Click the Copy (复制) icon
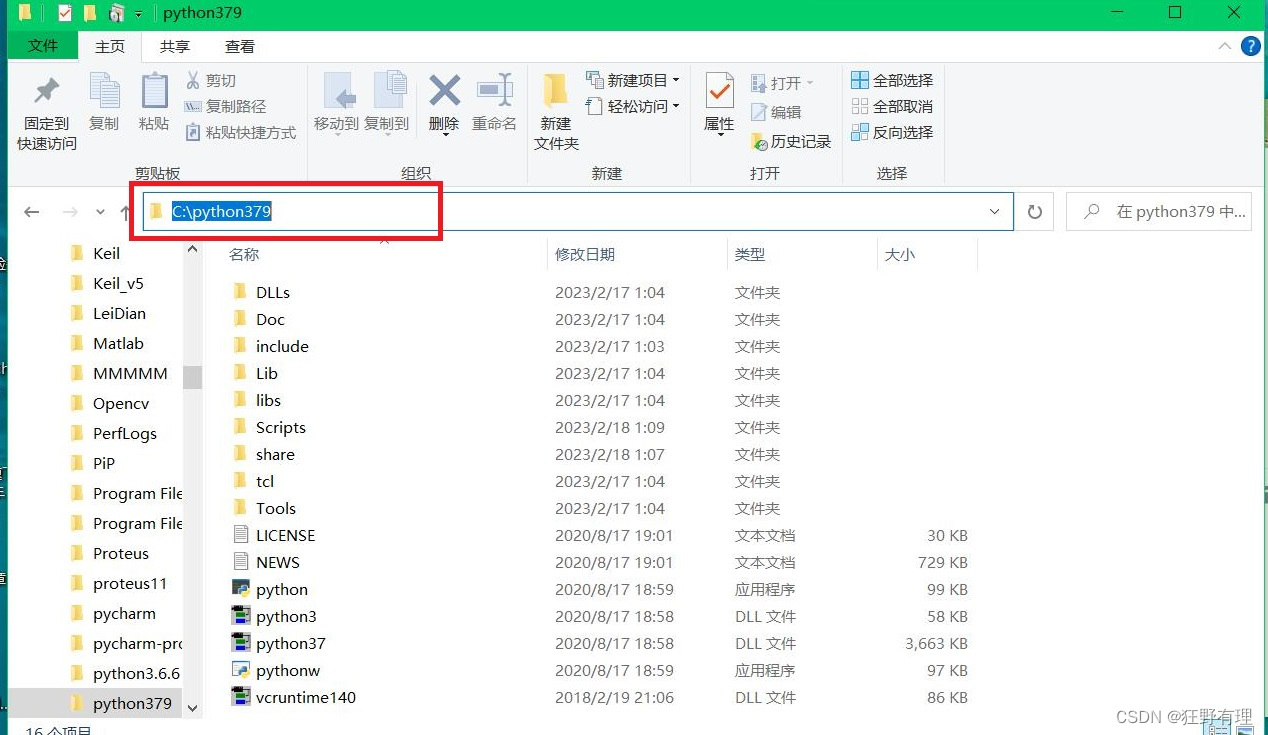 tap(104, 105)
